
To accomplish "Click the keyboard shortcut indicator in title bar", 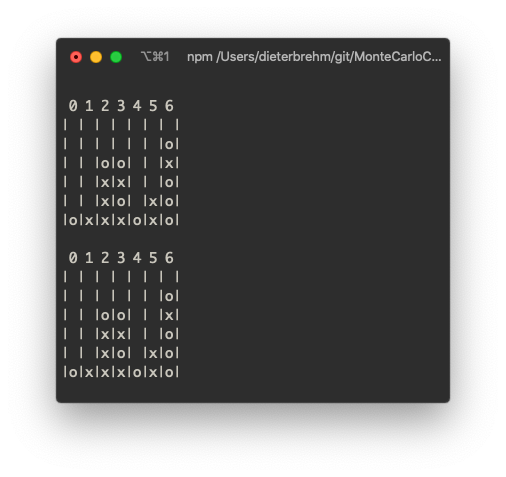I will [155, 57].
